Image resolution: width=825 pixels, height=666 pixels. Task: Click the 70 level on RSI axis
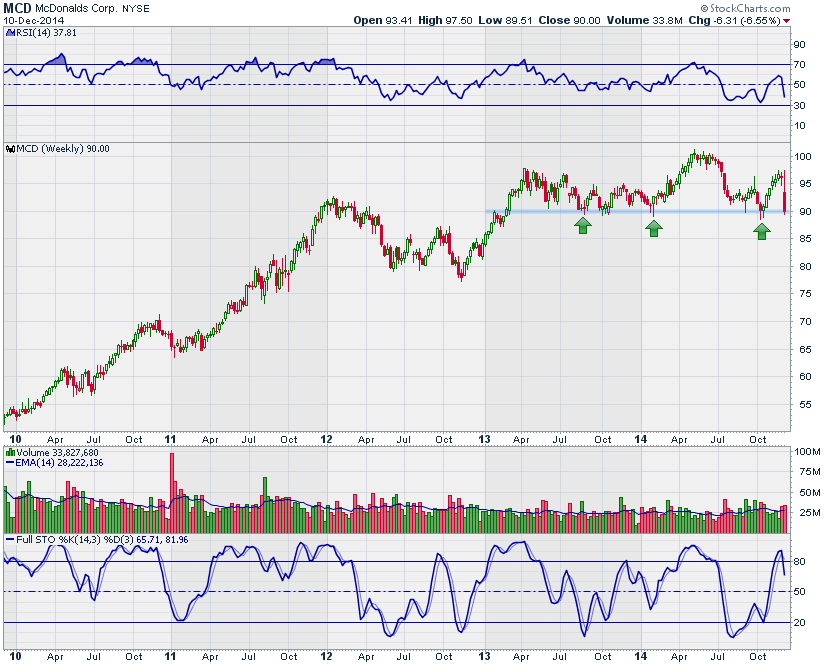799,65
